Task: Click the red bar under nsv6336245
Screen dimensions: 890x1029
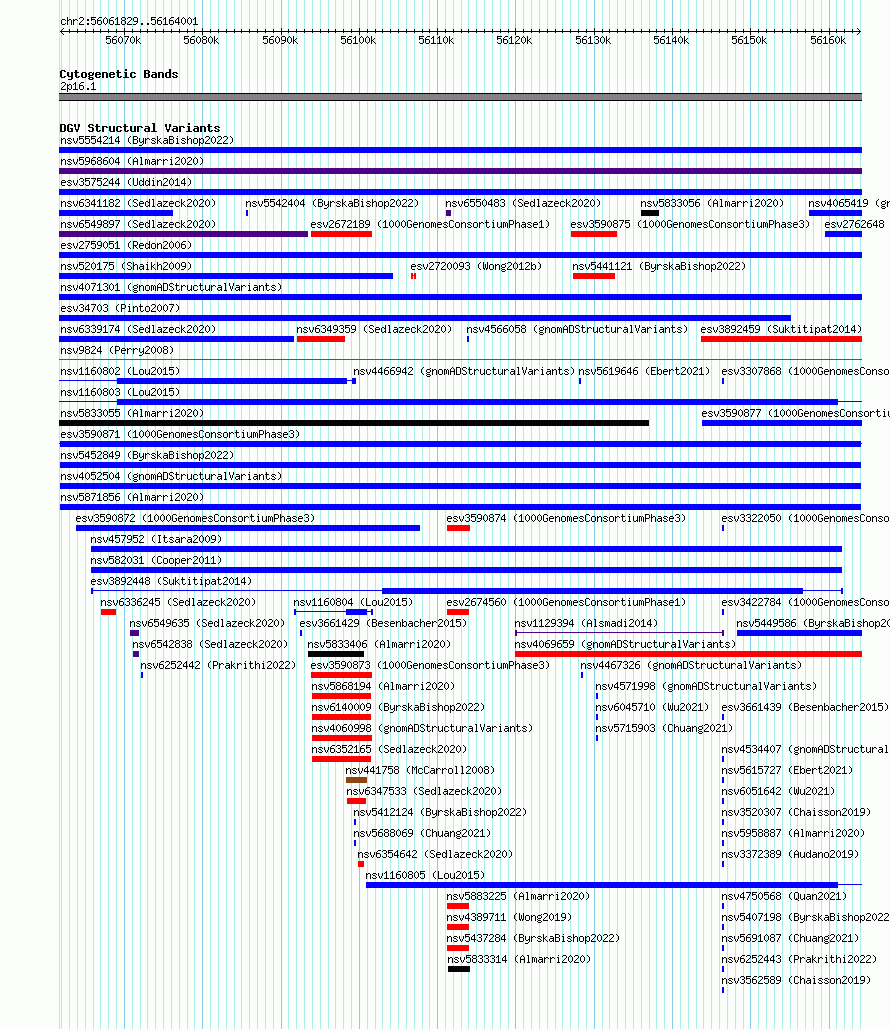Action: 108,612
